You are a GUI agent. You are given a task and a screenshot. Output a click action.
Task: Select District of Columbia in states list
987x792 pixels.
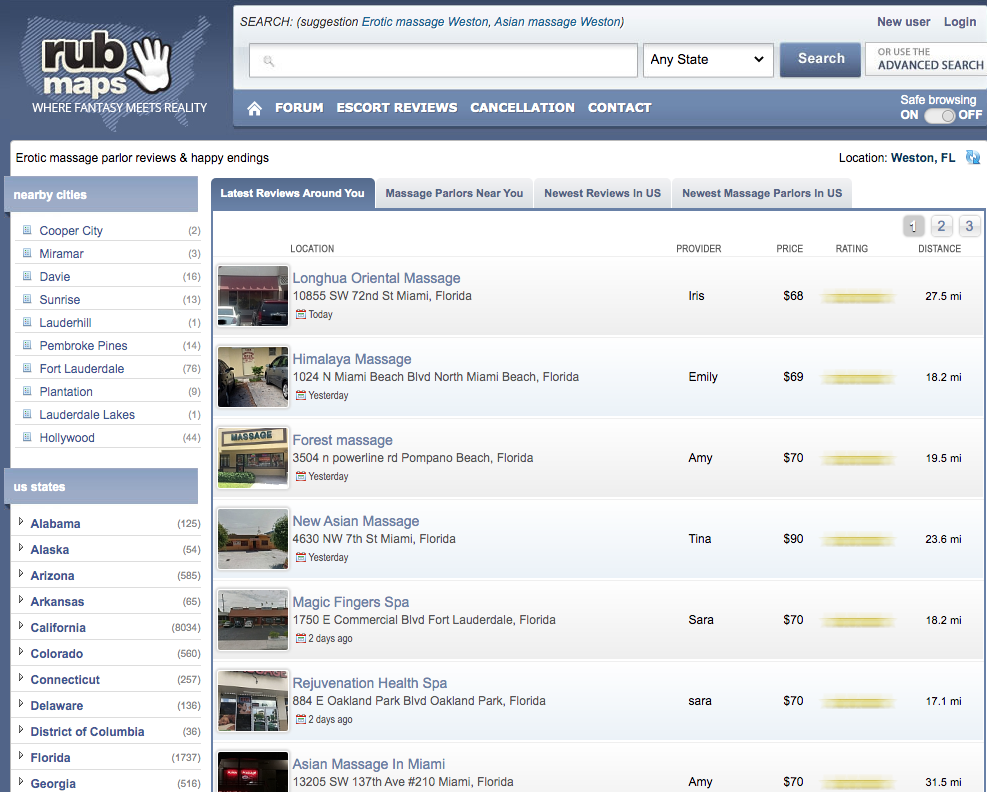tap(87, 732)
